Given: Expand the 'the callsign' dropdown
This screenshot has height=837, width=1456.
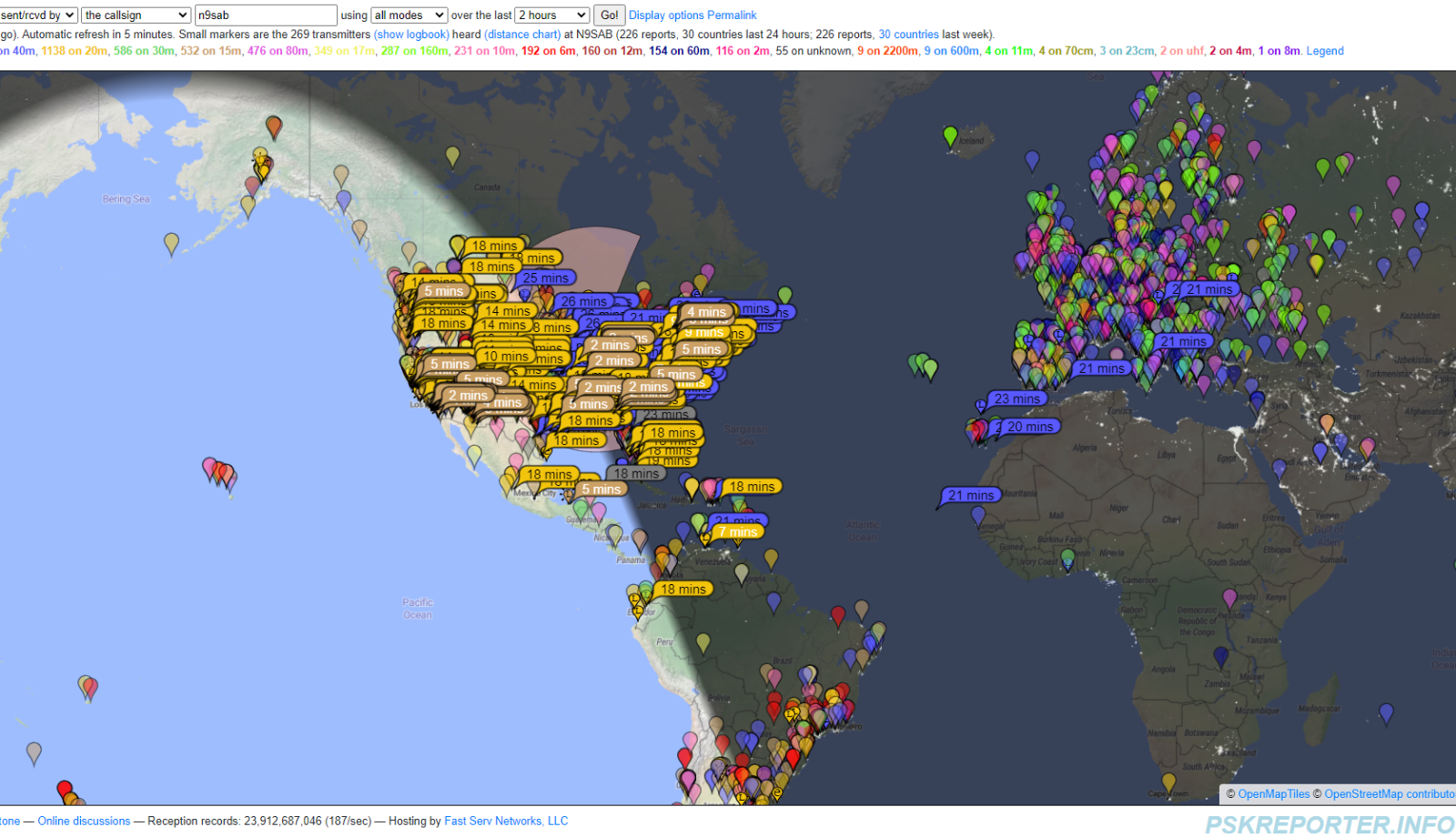Looking at the screenshot, I should pos(136,15).
